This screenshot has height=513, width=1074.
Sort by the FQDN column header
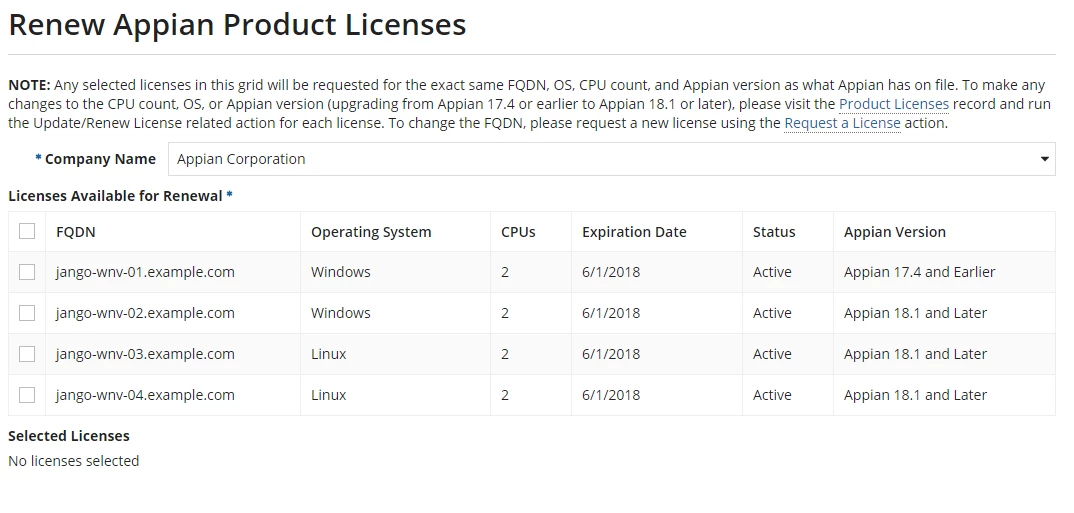pos(75,232)
